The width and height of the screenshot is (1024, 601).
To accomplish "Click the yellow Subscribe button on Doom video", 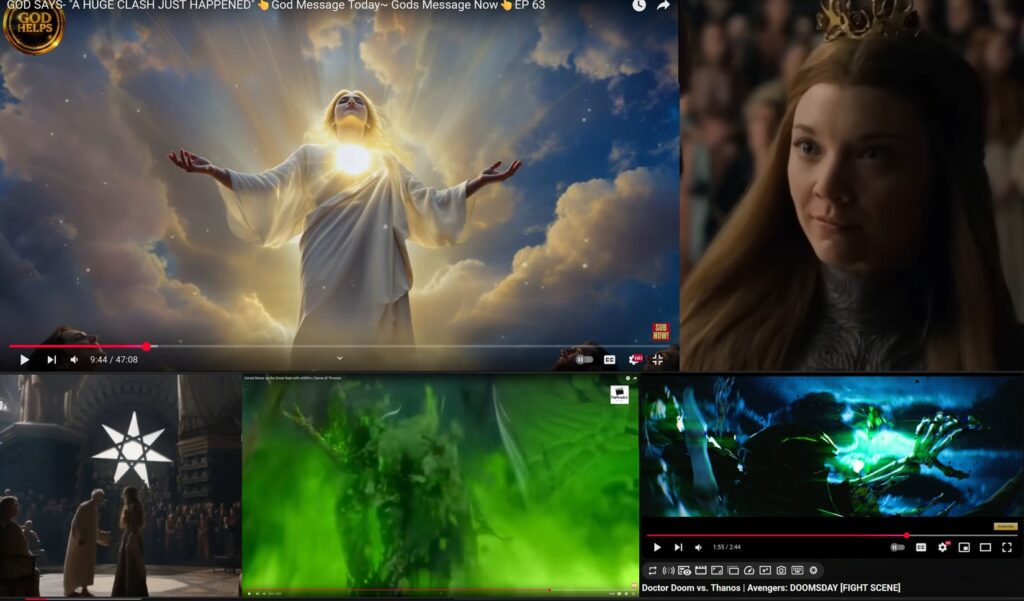I will pyautogui.click(x=1005, y=526).
